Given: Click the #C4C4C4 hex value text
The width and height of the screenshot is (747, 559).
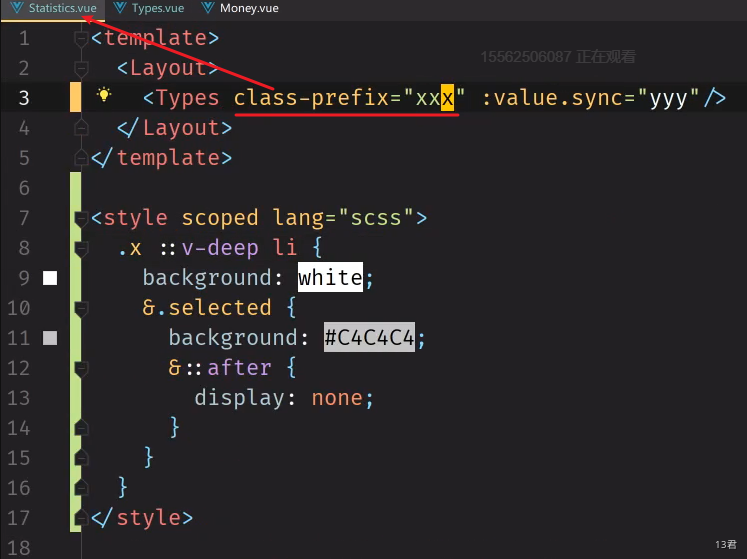Looking at the screenshot, I should click(369, 337).
